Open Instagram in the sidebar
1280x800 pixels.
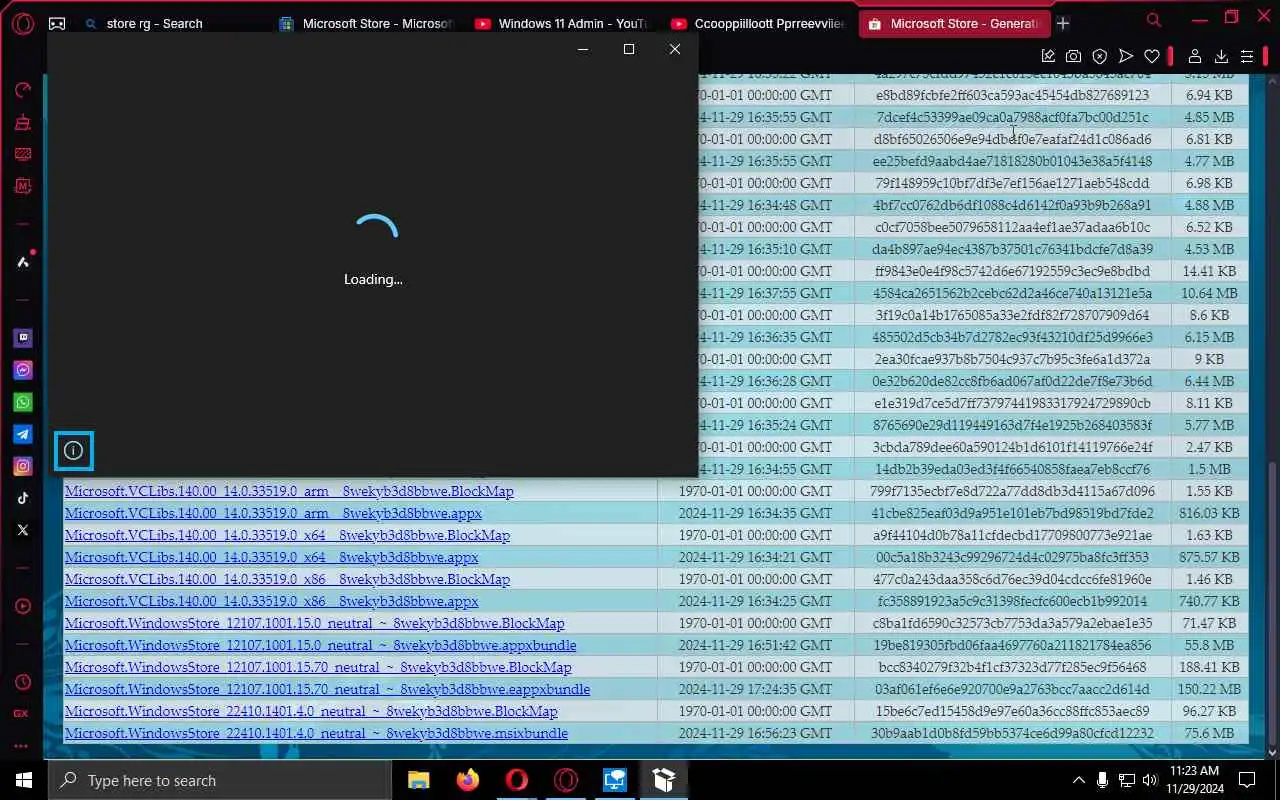22,466
